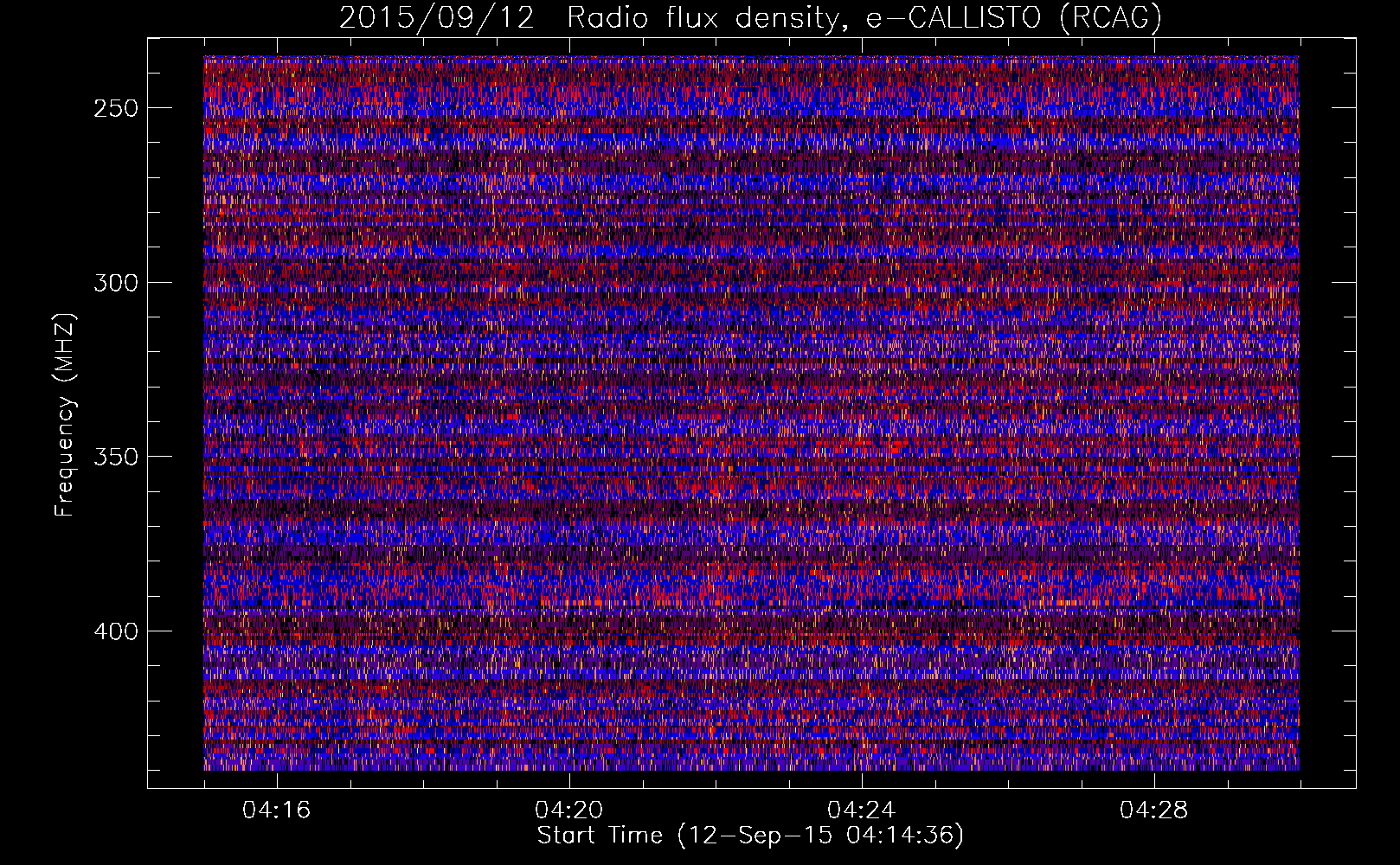Click the 300 frequency tick label
Screen dimensions: 1400x865
pyautogui.click(x=116, y=283)
